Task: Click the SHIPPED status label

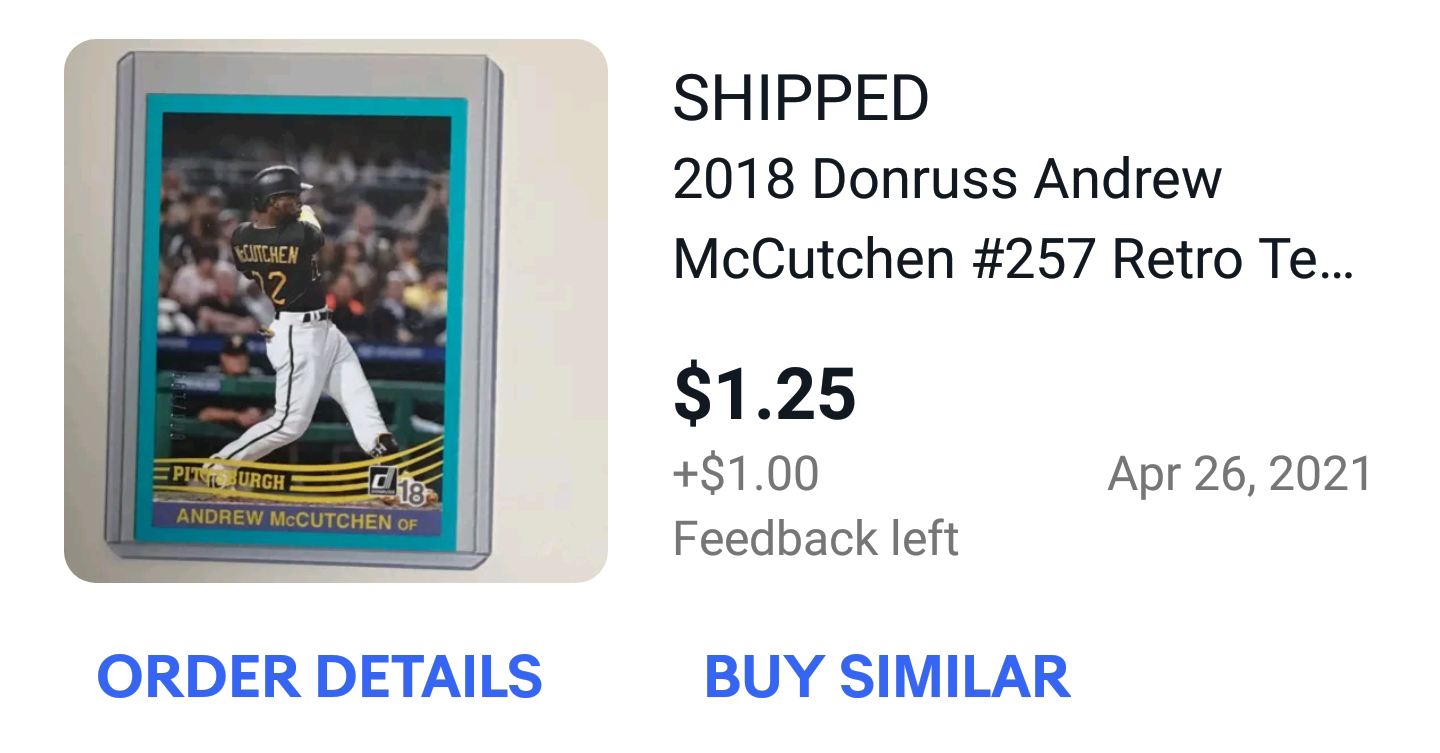Action: pyautogui.click(x=801, y=98)
